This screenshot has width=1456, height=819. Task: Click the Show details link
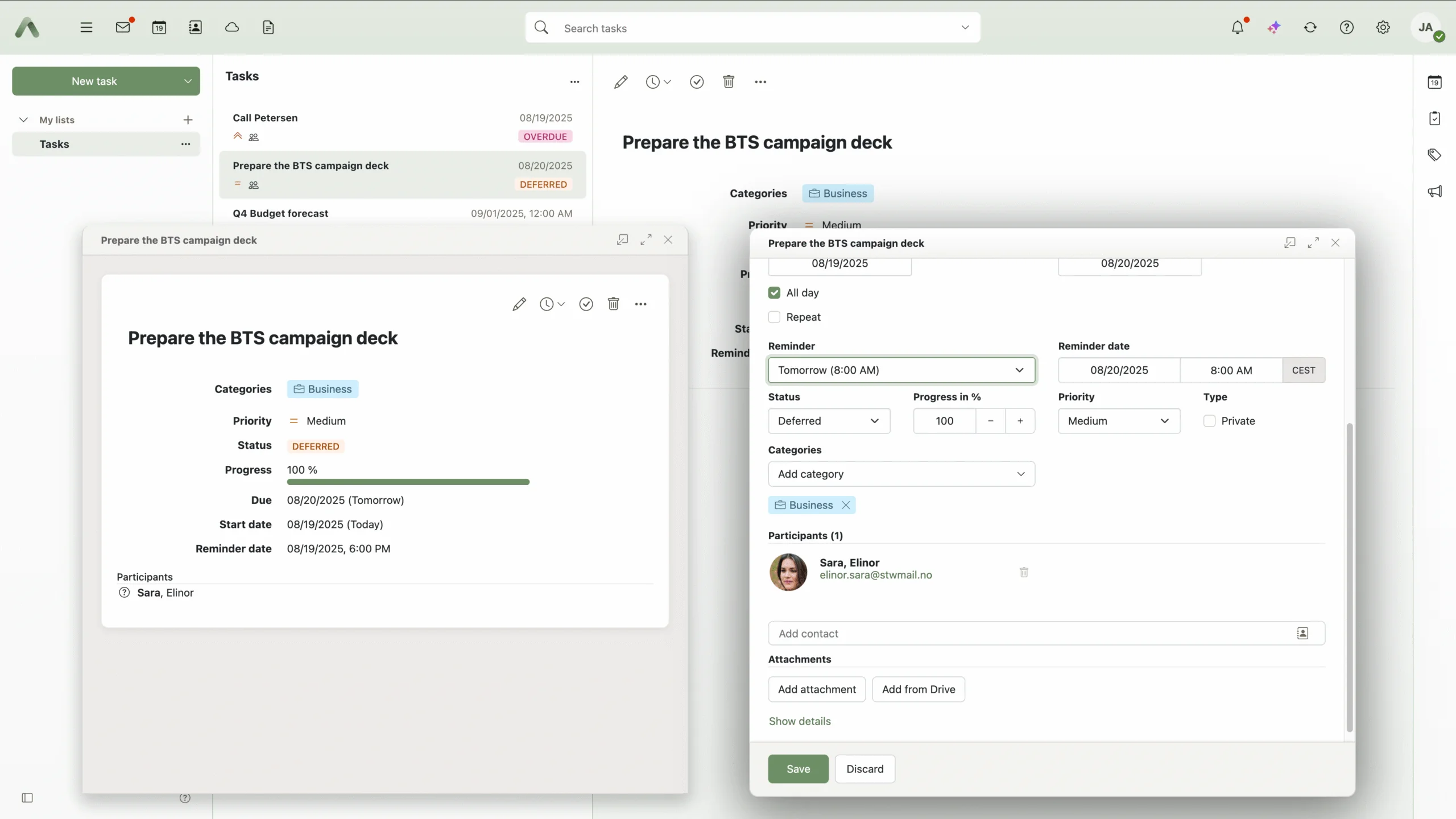799,721
